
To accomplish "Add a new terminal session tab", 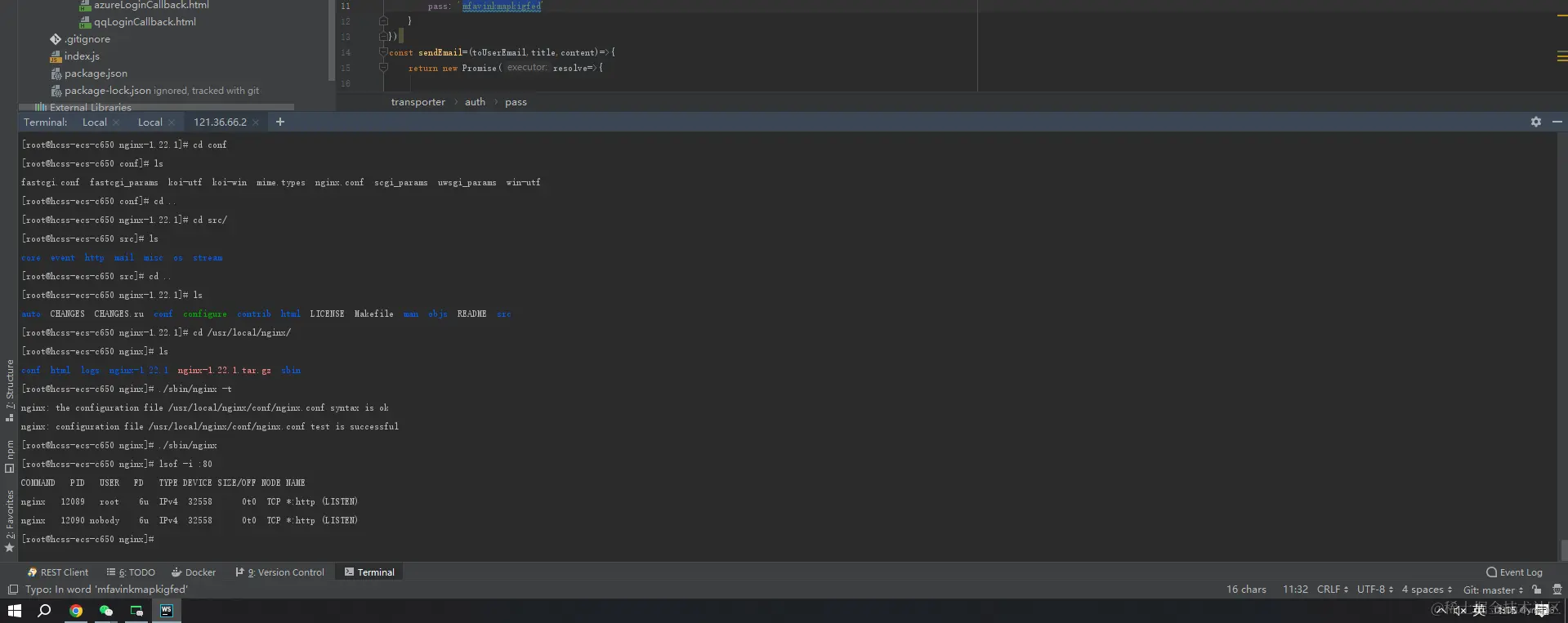I will point(280,122).
